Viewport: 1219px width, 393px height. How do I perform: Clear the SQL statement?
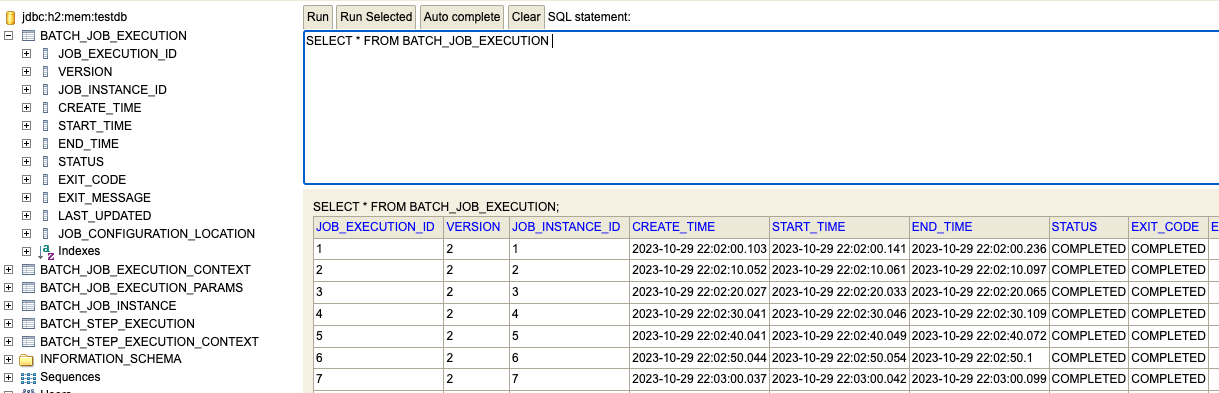(x=526, y=17)
